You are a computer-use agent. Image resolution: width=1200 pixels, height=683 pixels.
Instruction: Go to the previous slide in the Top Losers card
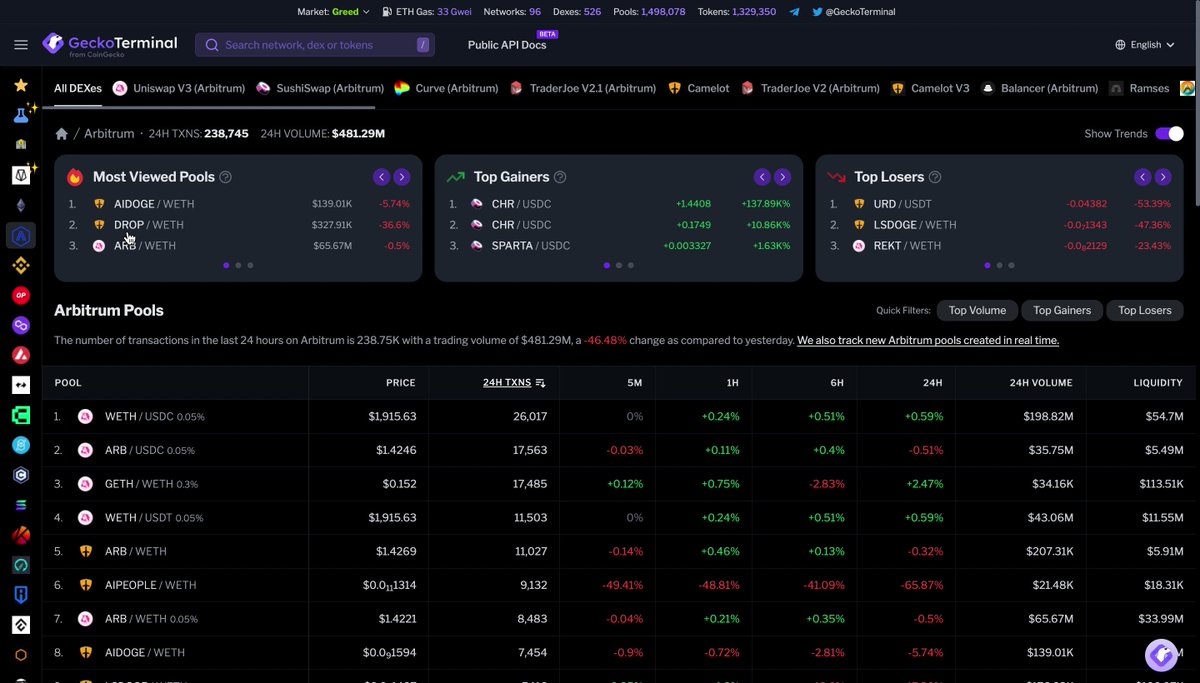pyautogui.click(x=1142, y=177)
